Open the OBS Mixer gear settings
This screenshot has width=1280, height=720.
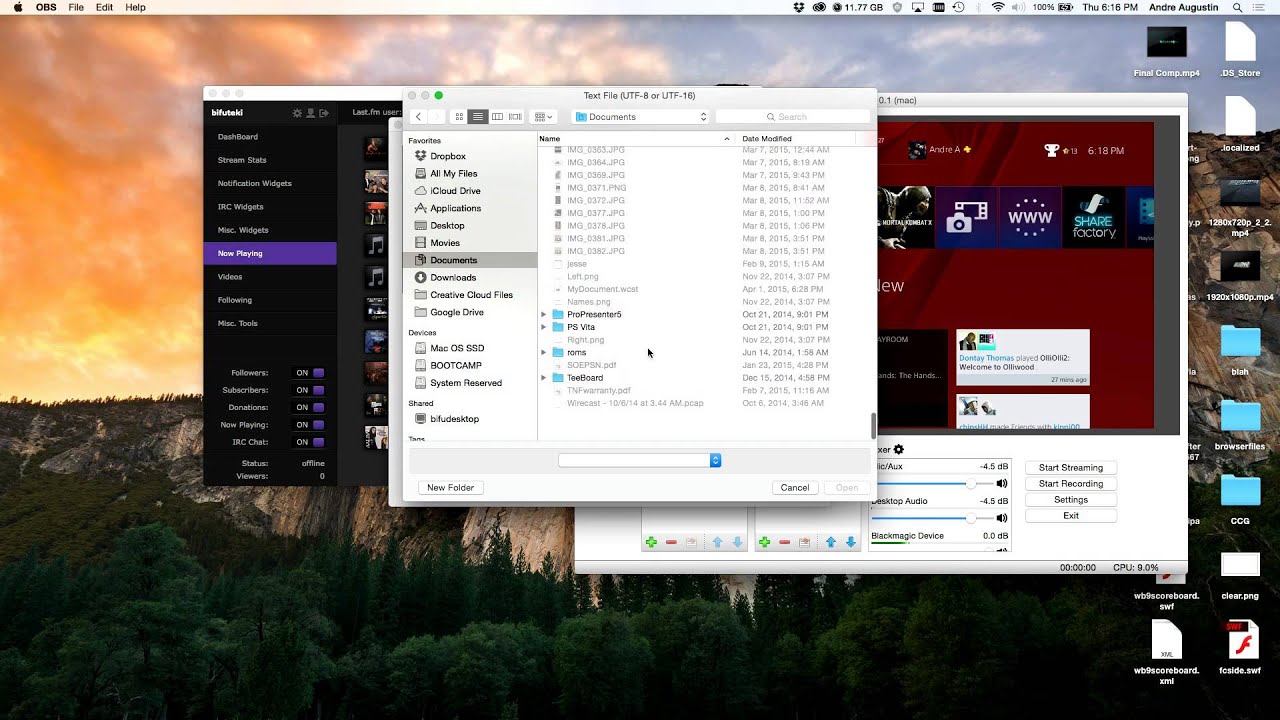[x=898, y=450]
